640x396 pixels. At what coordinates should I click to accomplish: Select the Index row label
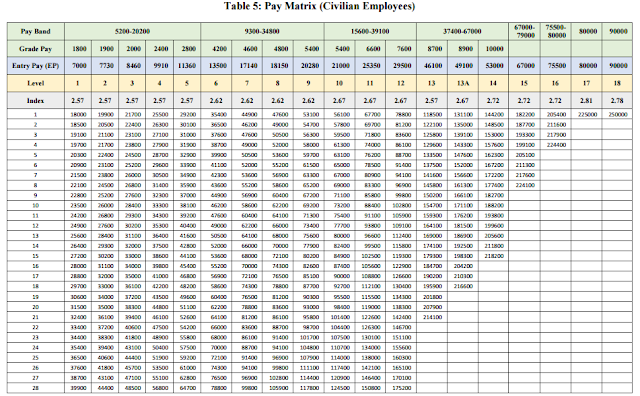tap(36, 100)
